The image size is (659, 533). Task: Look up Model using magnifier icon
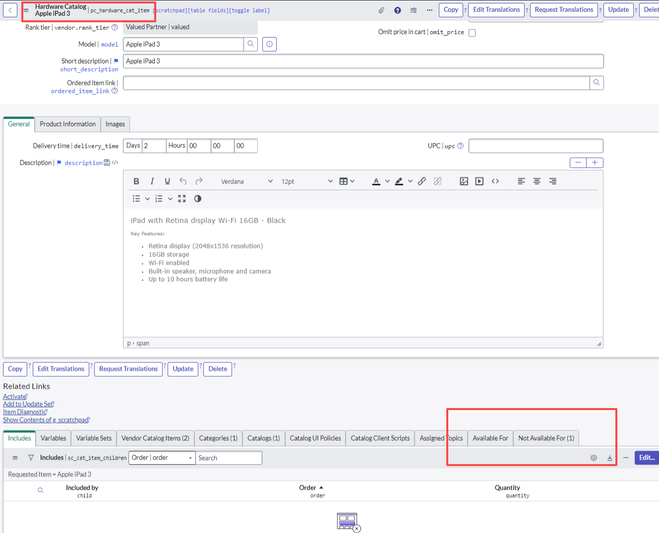pyautogui.click(x=250, y=44)
